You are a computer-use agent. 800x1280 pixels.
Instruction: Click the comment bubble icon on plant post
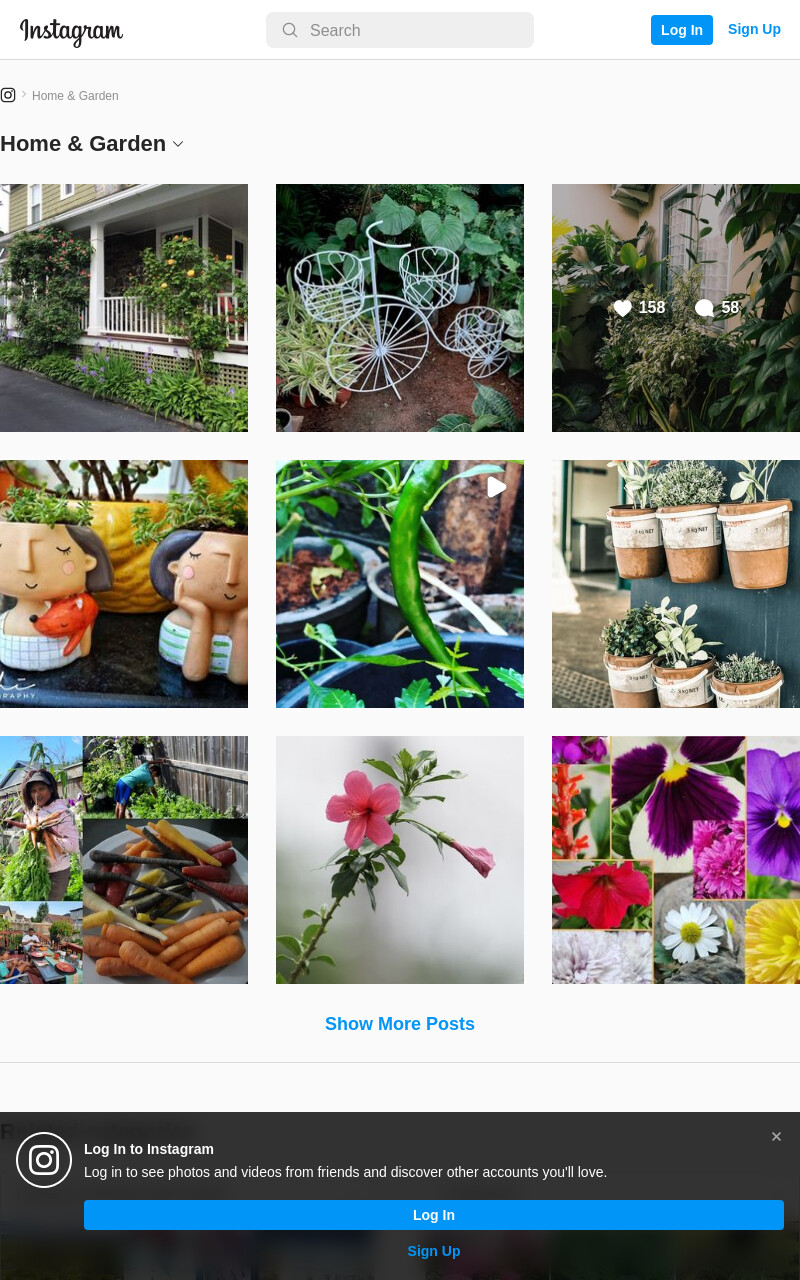coord(704,308)
